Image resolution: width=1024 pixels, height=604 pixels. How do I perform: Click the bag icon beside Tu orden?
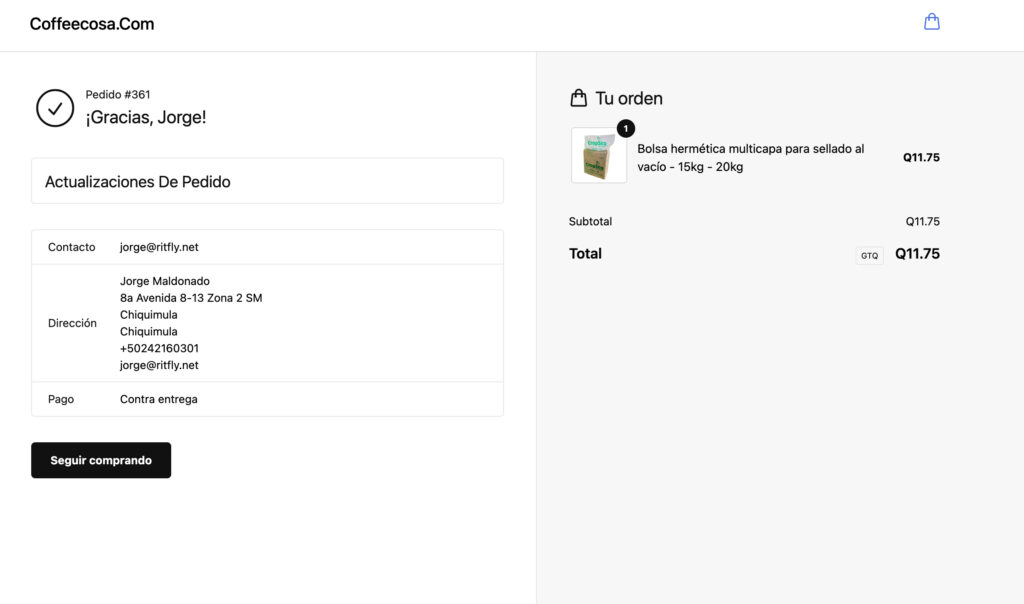(x=578, y=98)
